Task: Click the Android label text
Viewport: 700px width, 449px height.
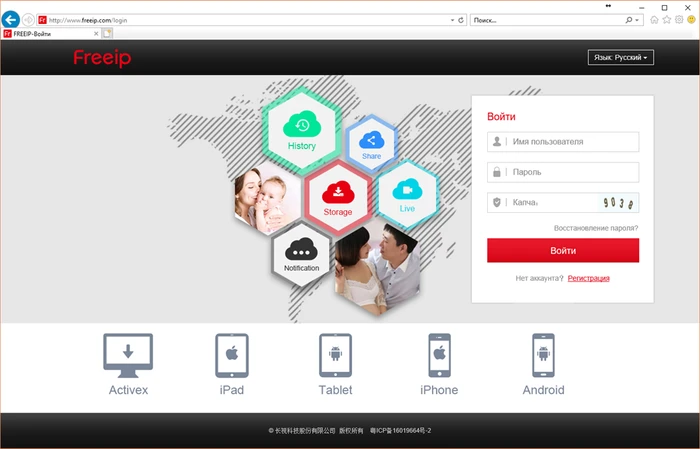Action: [x=543, y=390]
